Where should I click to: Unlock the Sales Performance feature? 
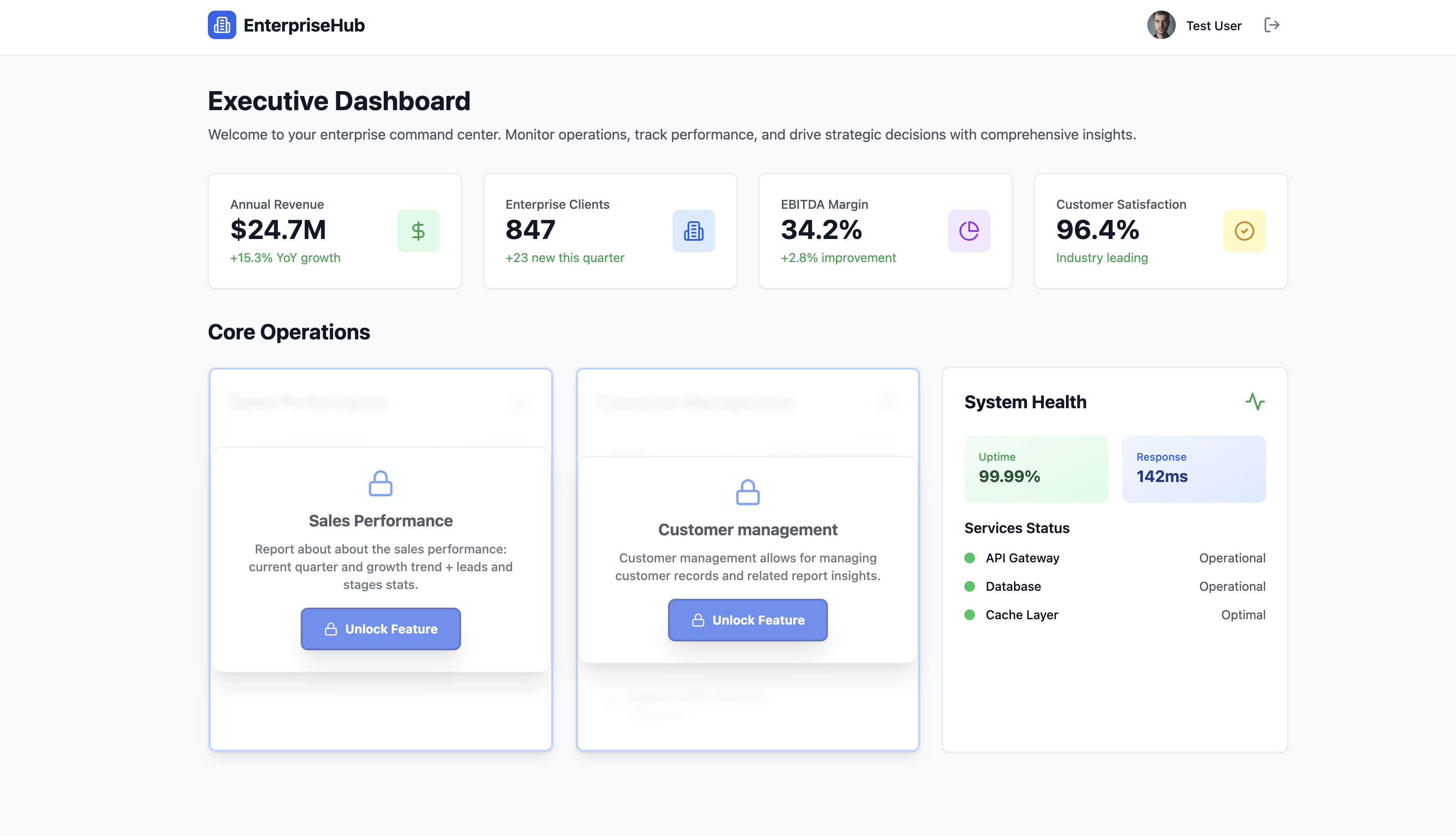[x=380, y=629]
